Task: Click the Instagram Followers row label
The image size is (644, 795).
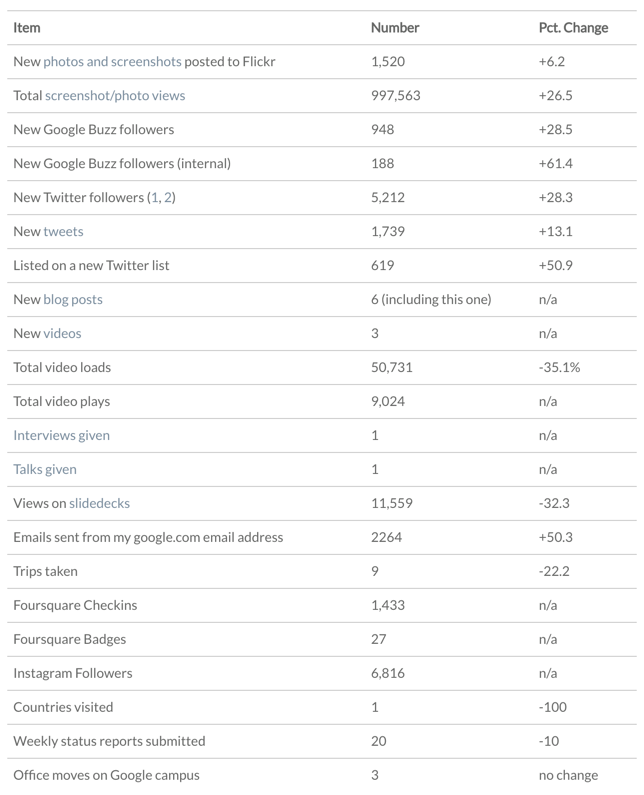Action: (x=72, y=674)
